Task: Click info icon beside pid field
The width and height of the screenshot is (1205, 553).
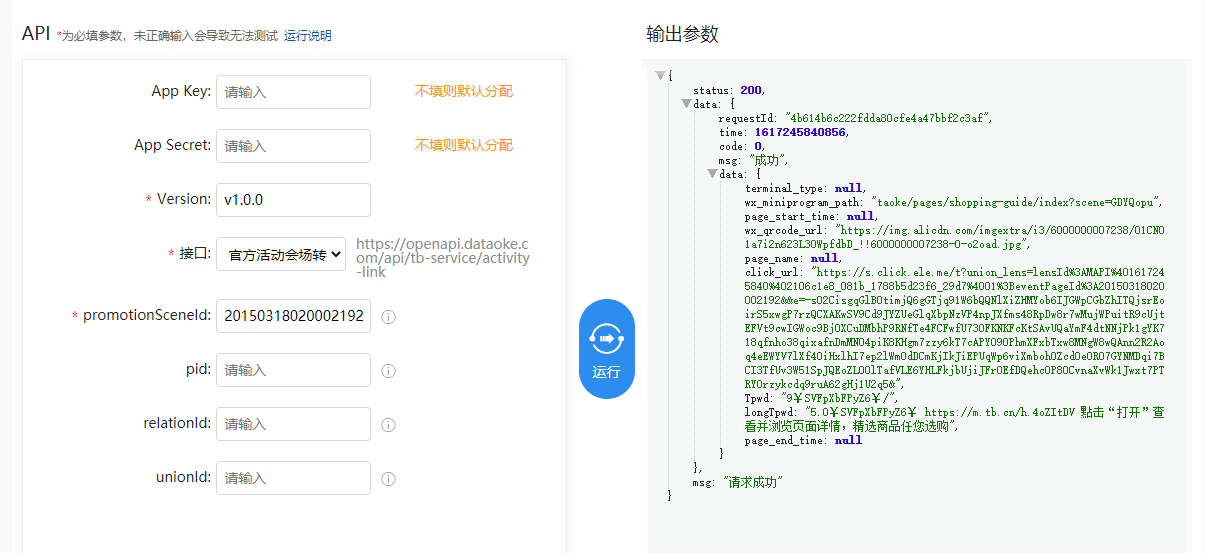Action: (389, 371)
